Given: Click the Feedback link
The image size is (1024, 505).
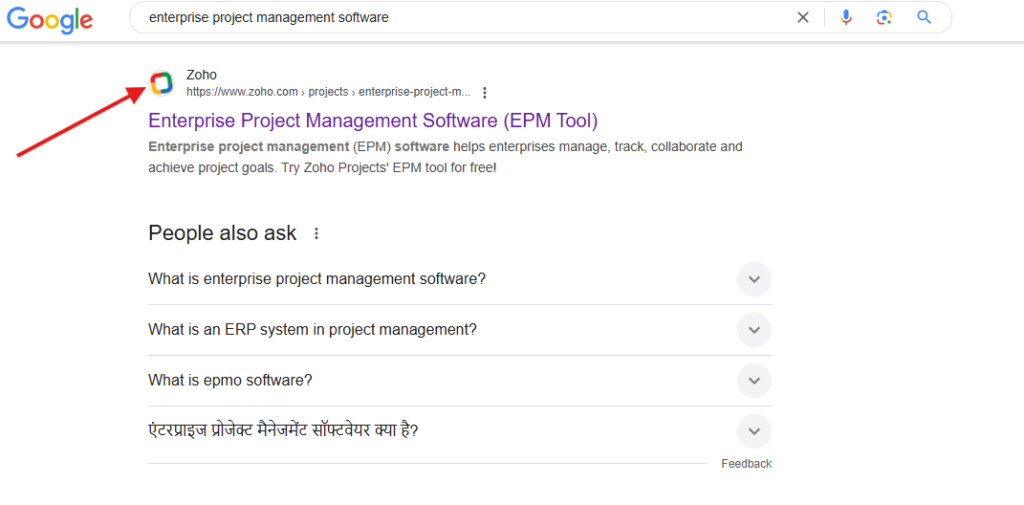Looking at the screenshot, I should click(x=746, y=464).
